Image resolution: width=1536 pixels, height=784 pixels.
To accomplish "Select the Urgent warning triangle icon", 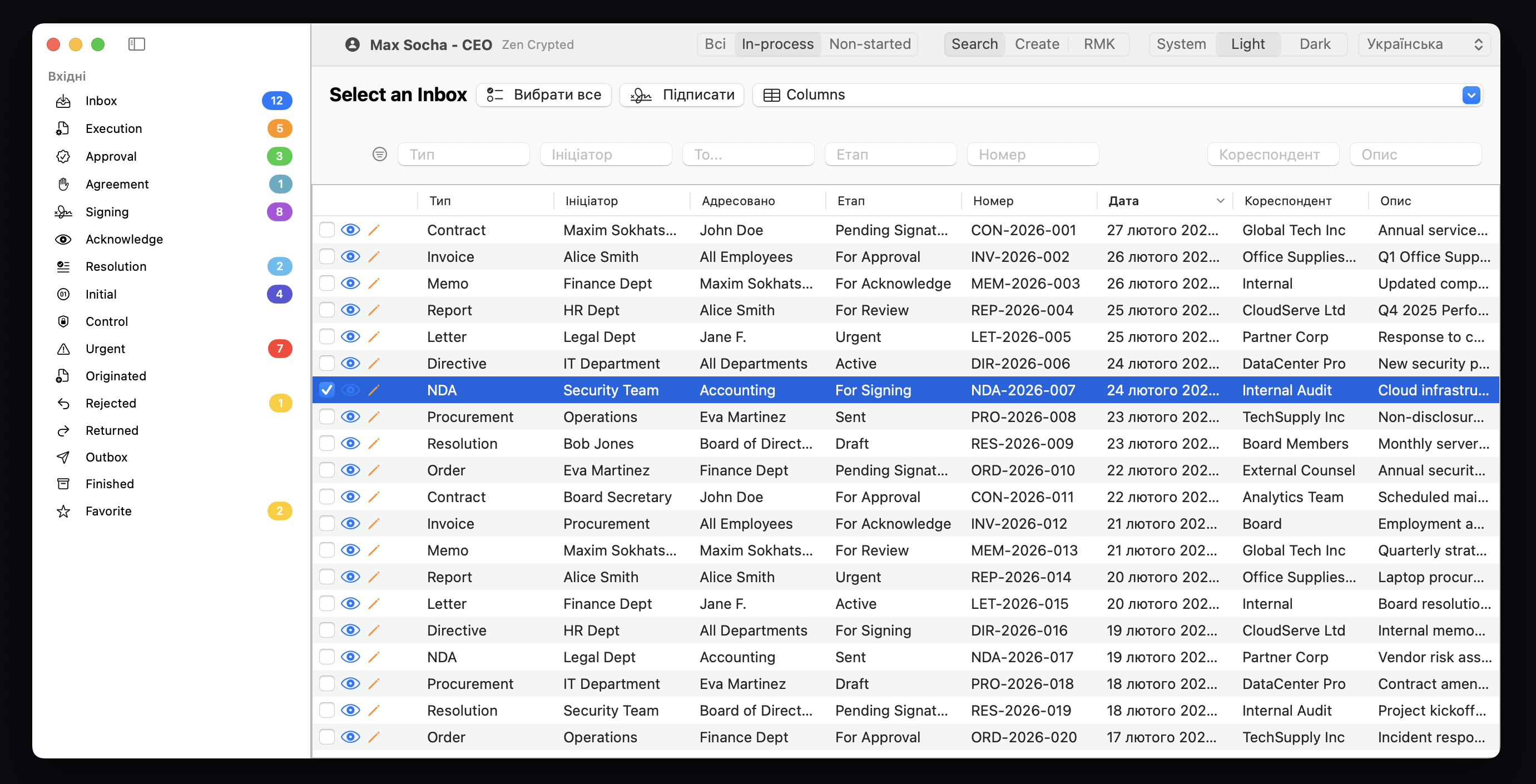I will pyautogui.click(x=63, y=349).
